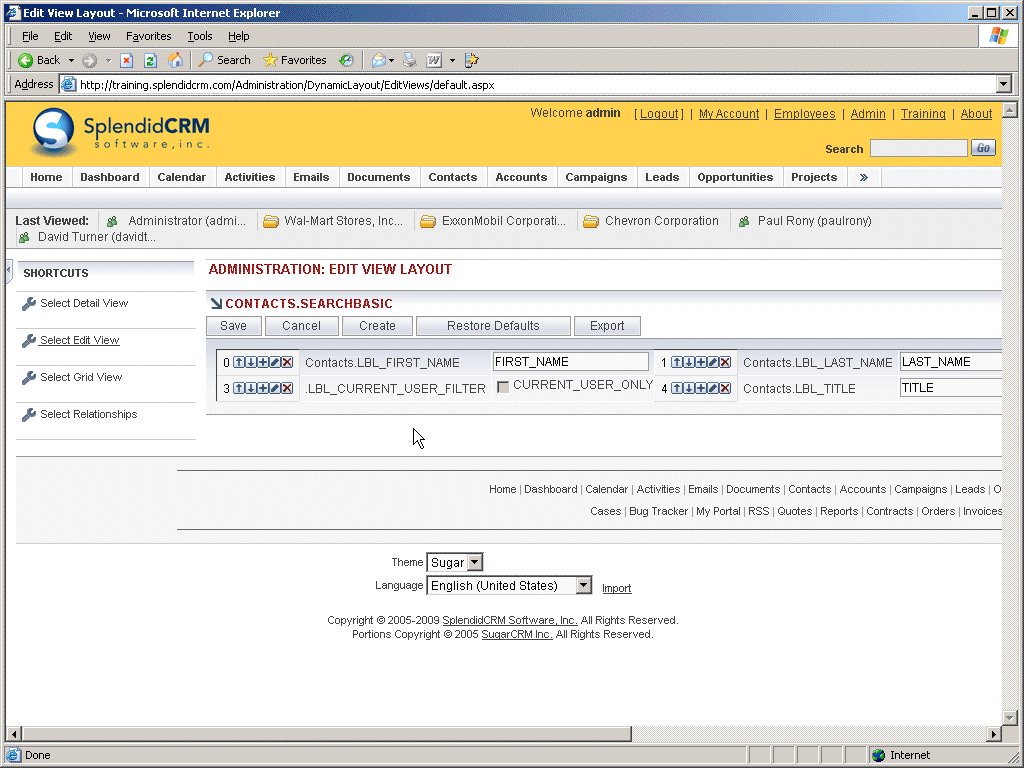Delete the LBL_CURRENT_USER_FILTER field
This screenshot has width=1024, height=768.
click(287, 388)
